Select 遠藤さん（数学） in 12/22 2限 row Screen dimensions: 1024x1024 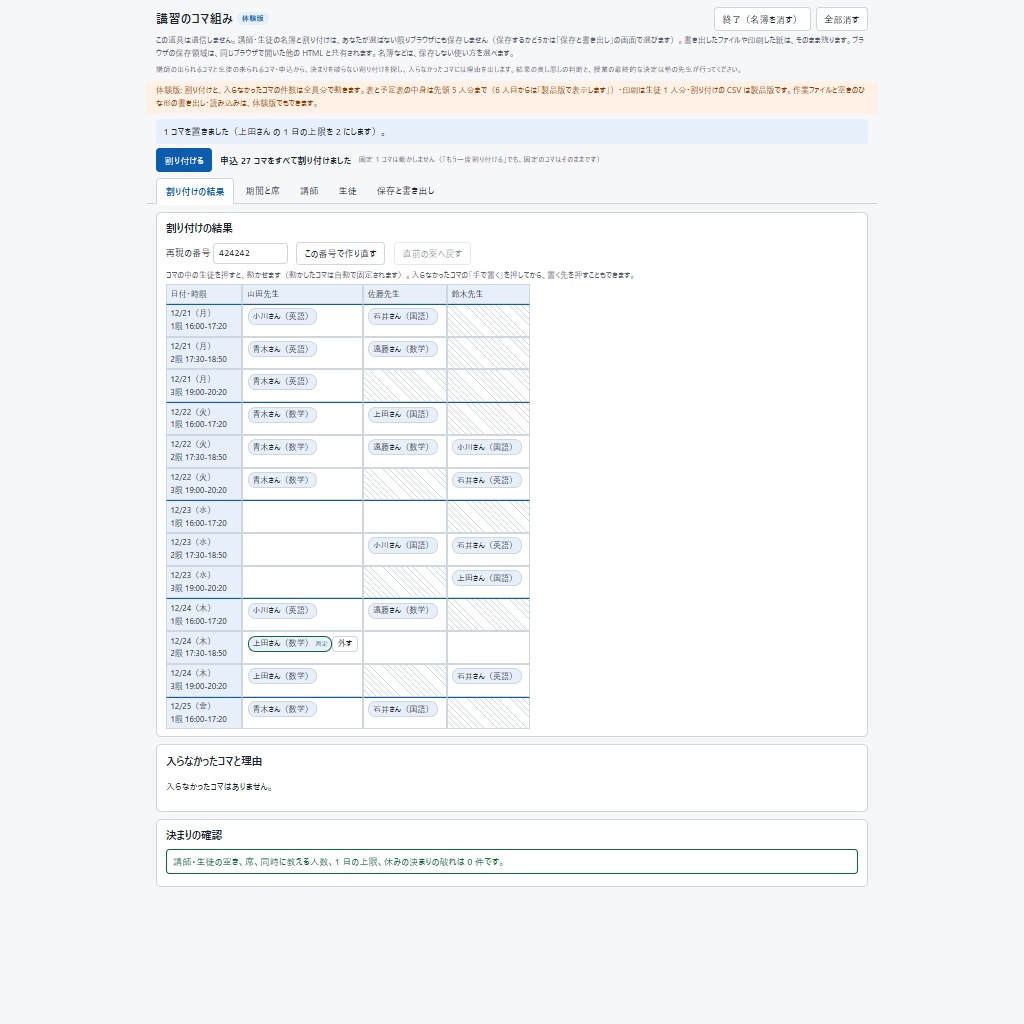coord(402,447)
